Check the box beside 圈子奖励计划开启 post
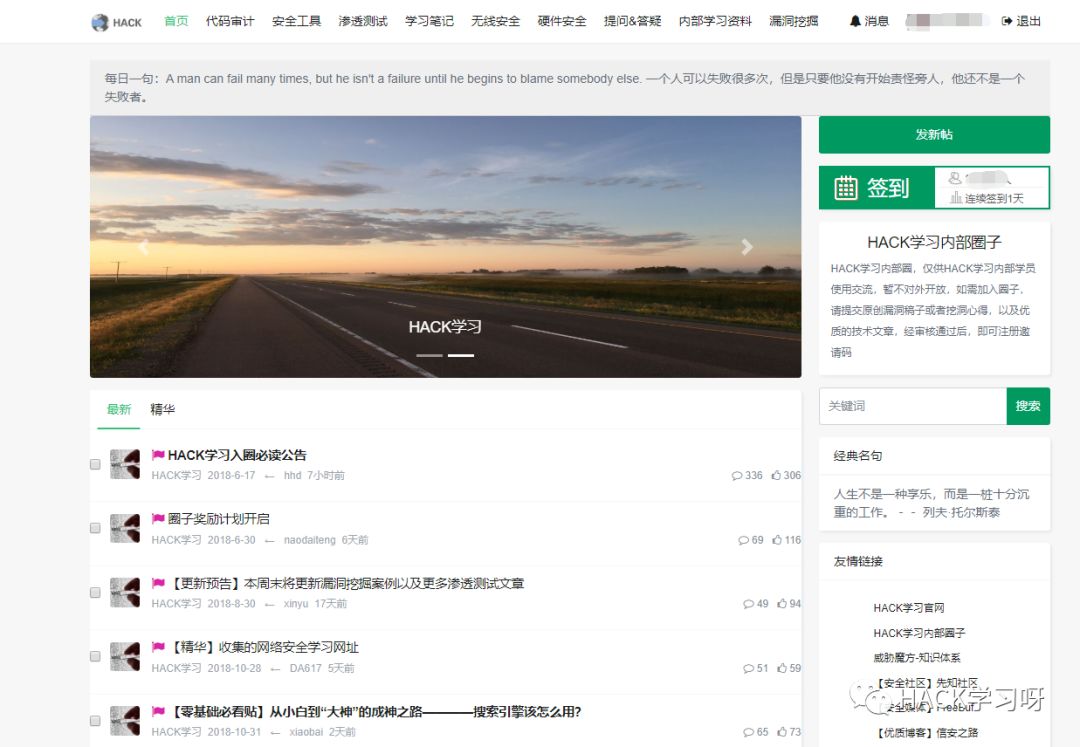Image resolution: width=1080 pixels, height=747 pixels. (x=95, y=528)
